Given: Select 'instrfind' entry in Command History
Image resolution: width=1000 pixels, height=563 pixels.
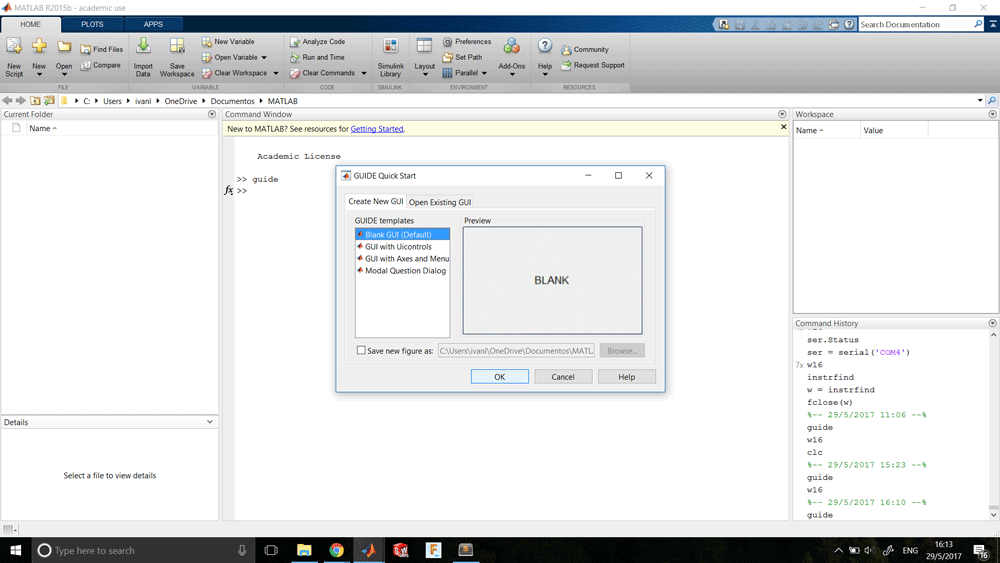Looking at the screenshot, I should click(x=830, y=377).
